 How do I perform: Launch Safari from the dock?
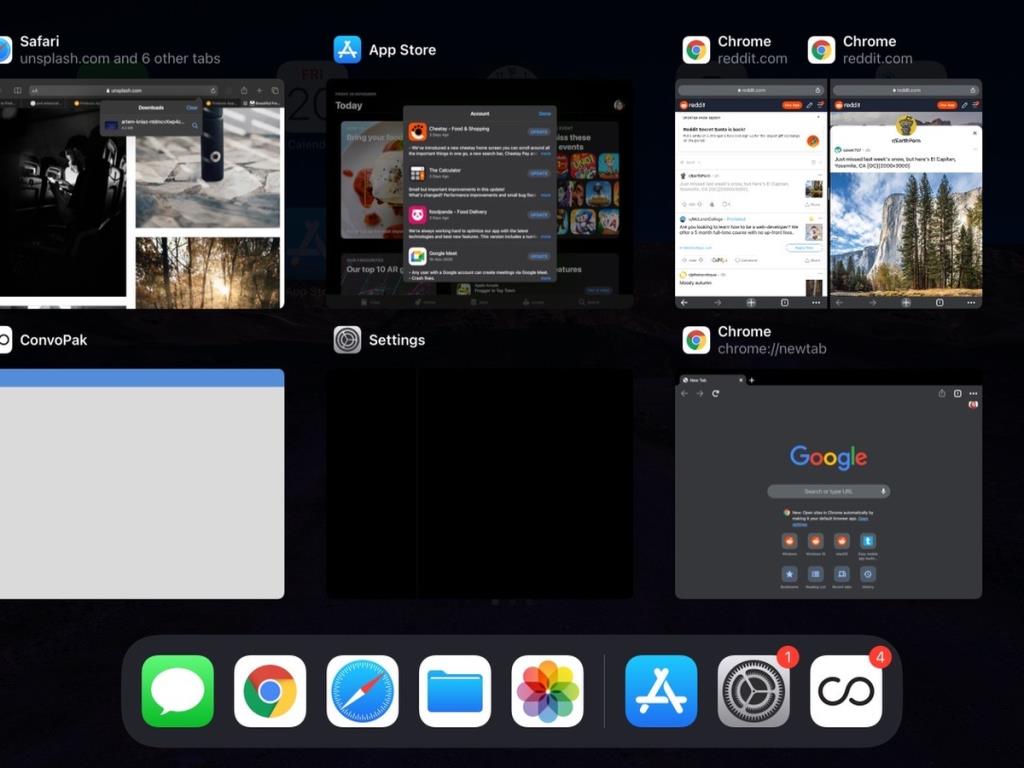click(x=363, y=691)
